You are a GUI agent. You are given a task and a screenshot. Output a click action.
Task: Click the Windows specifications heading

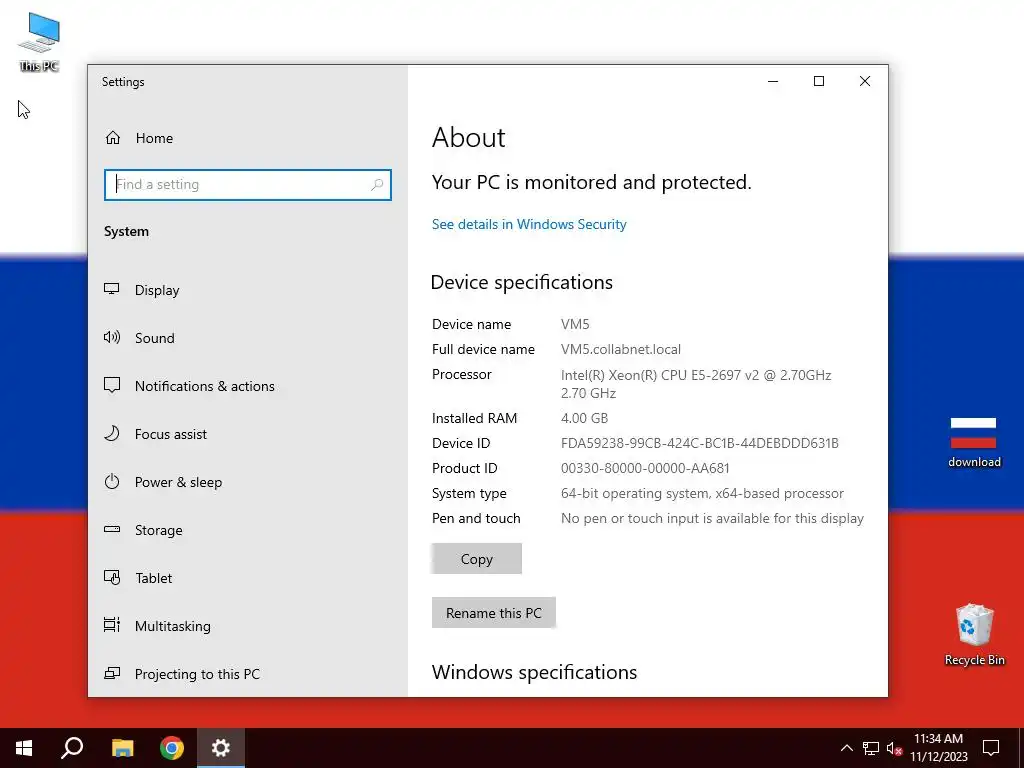tap(534, 672)
